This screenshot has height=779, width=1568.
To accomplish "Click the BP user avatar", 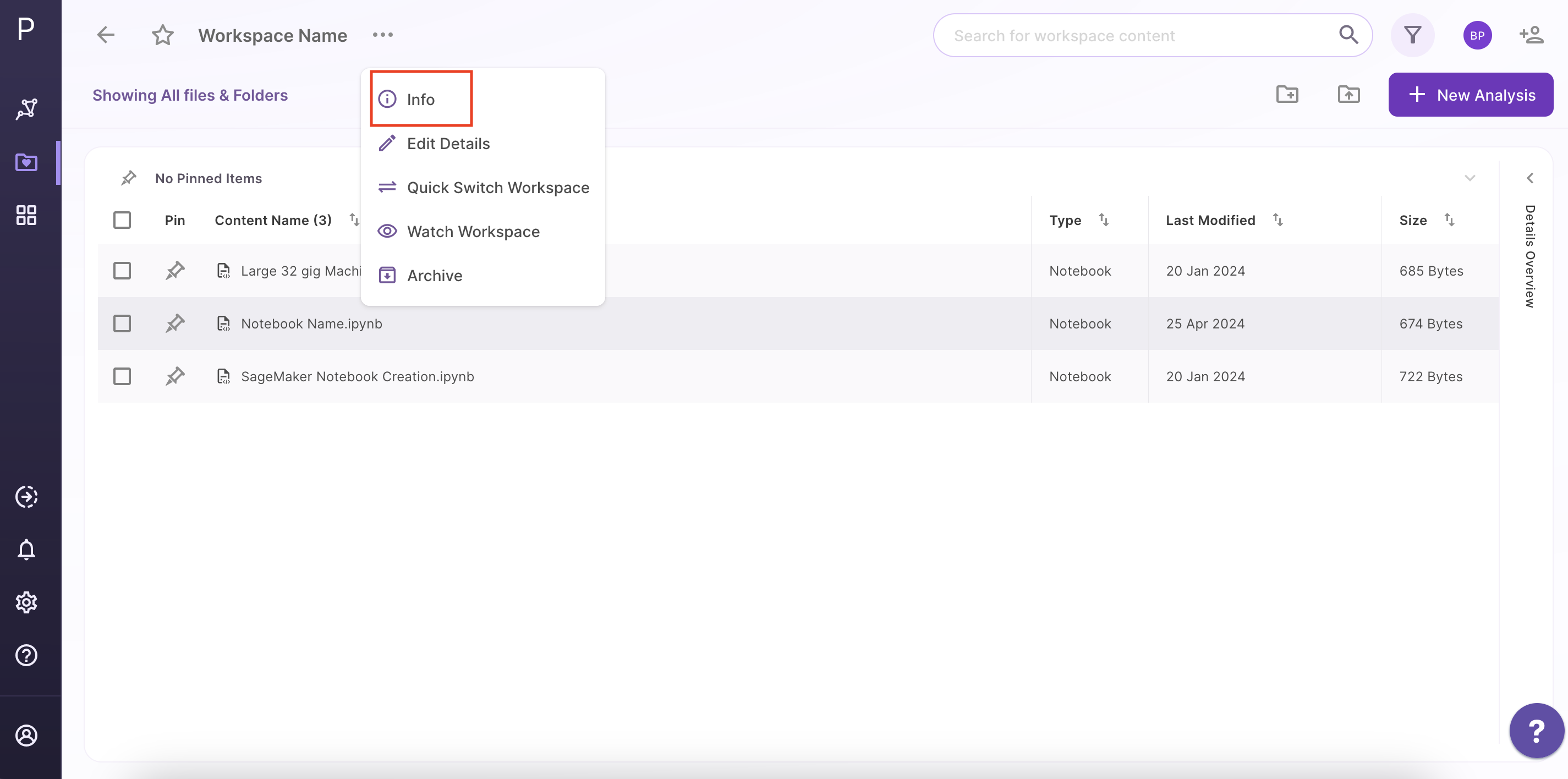I will [x=1477, y=35].
